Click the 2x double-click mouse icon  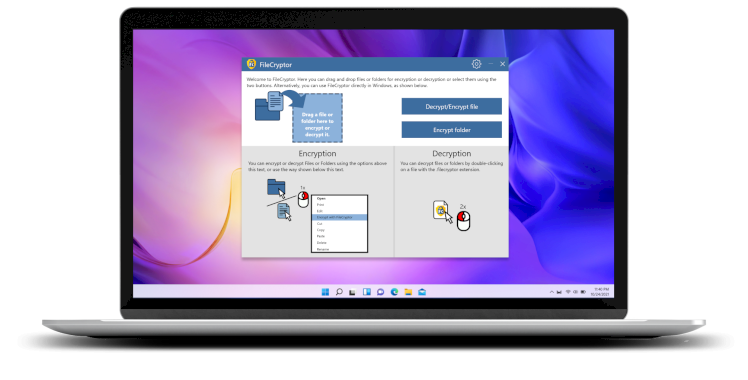click(x=463, y=221)
